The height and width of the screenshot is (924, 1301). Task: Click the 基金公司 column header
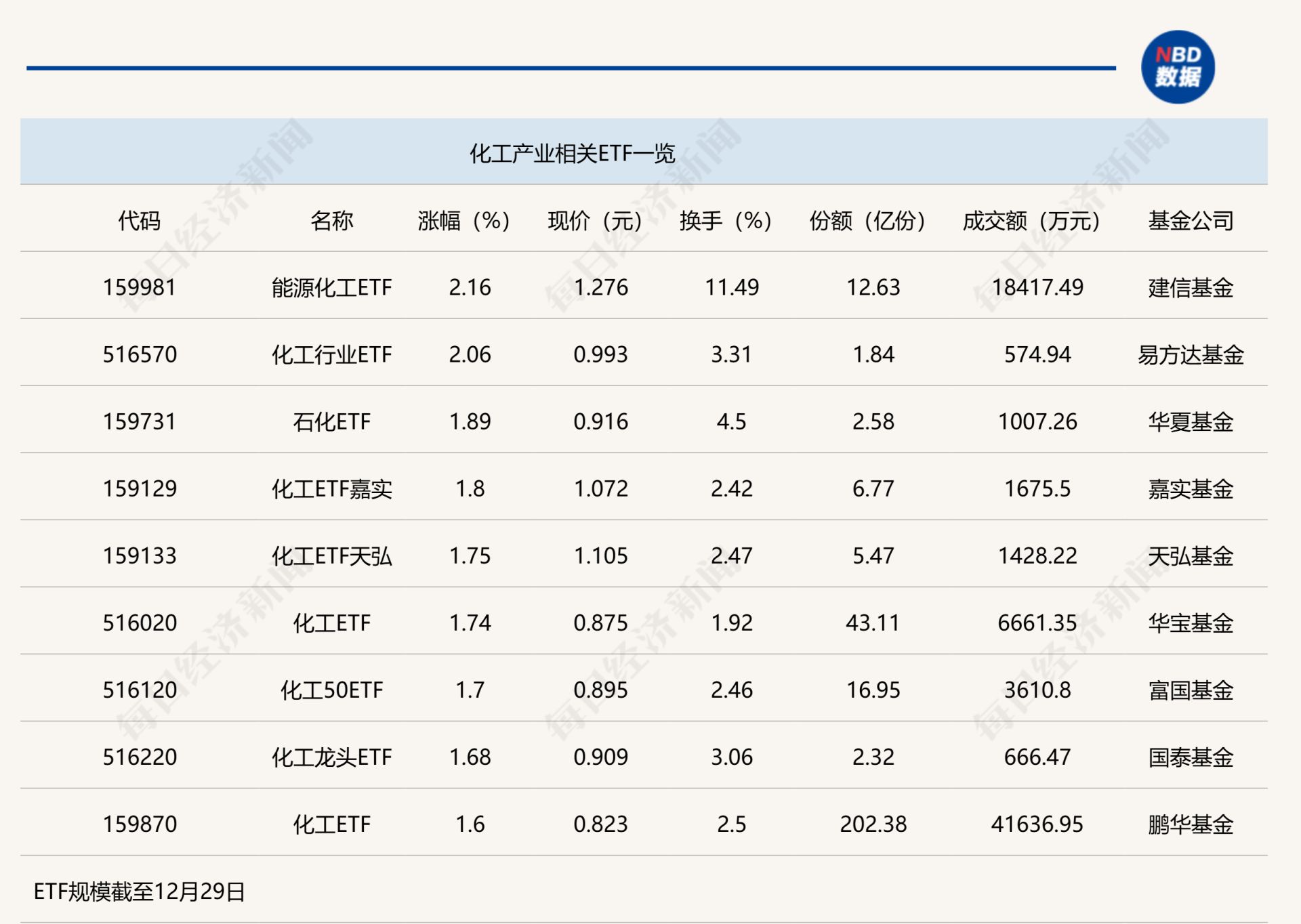pos(1190,221)
